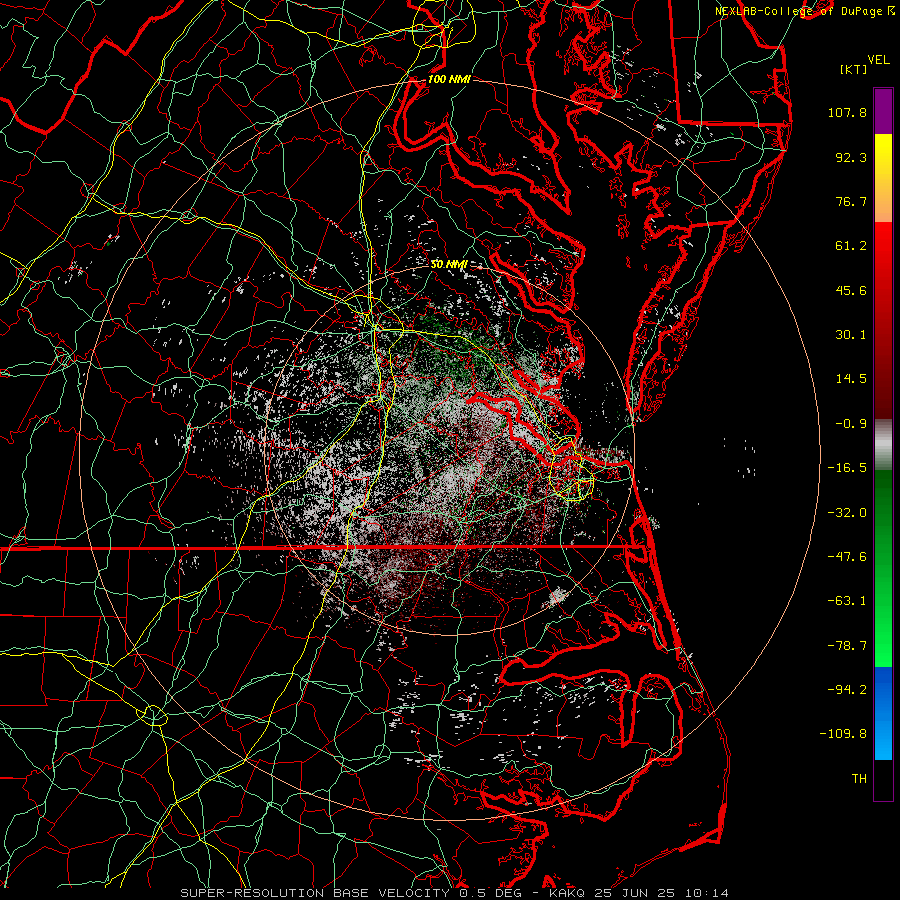Click the 107.8 legend value
900x900 pixels.
[847, 112]
